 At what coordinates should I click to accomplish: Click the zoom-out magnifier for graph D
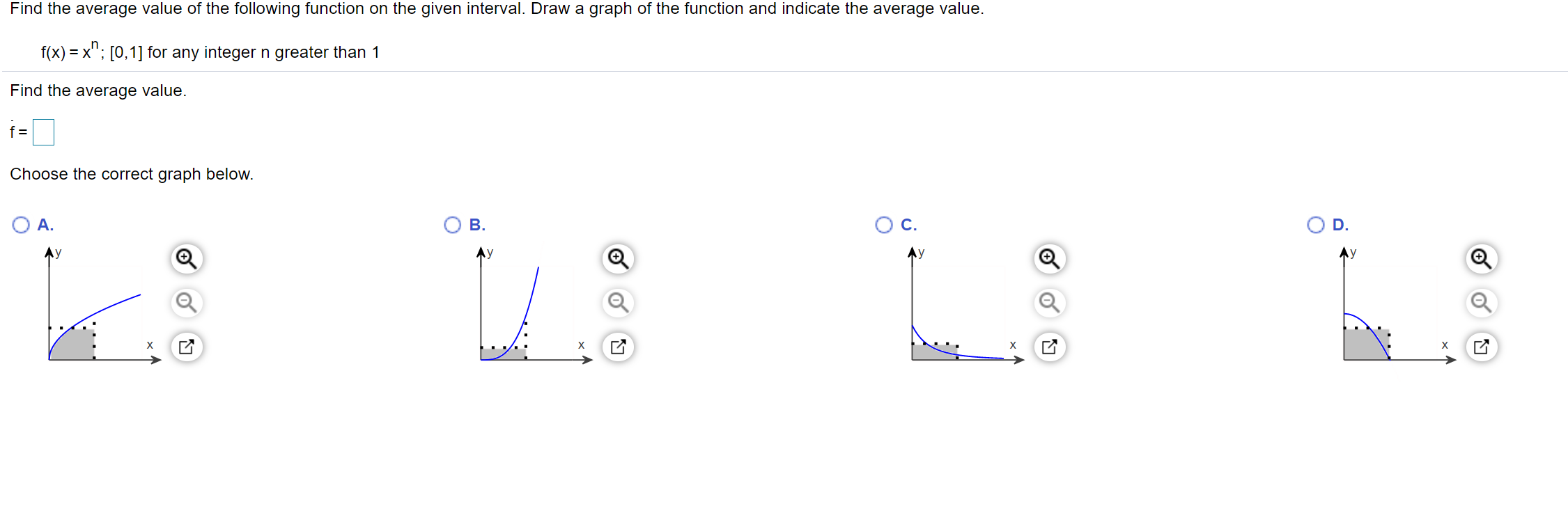coord(1480,303)
